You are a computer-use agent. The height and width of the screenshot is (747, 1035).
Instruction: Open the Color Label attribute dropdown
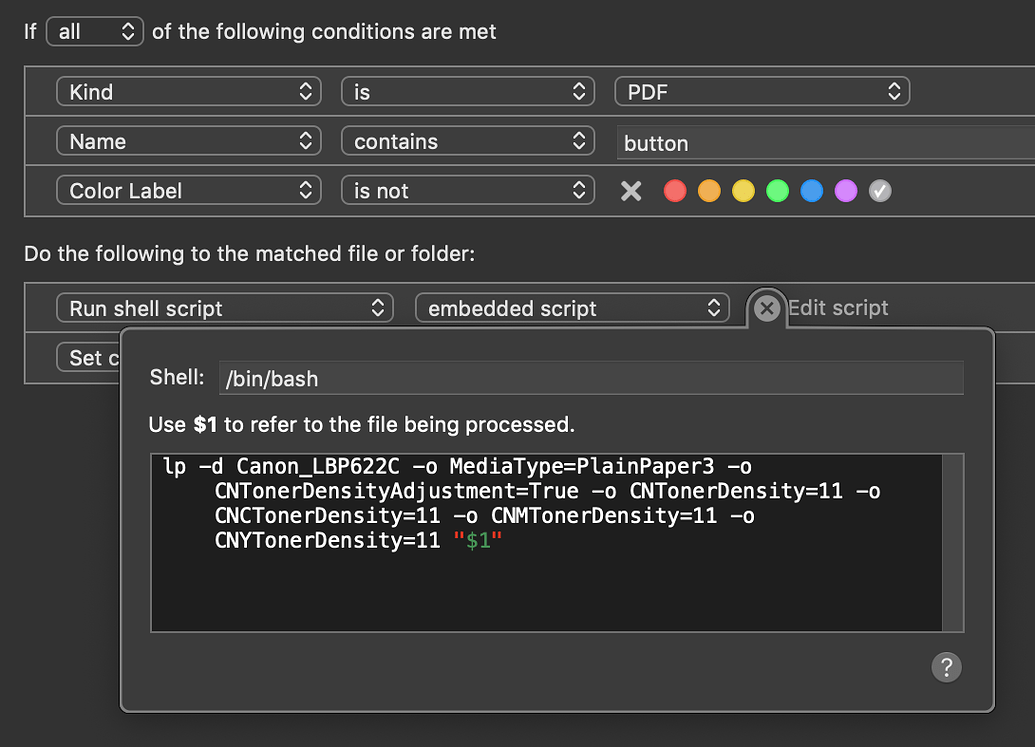click(x=188, y=191)
